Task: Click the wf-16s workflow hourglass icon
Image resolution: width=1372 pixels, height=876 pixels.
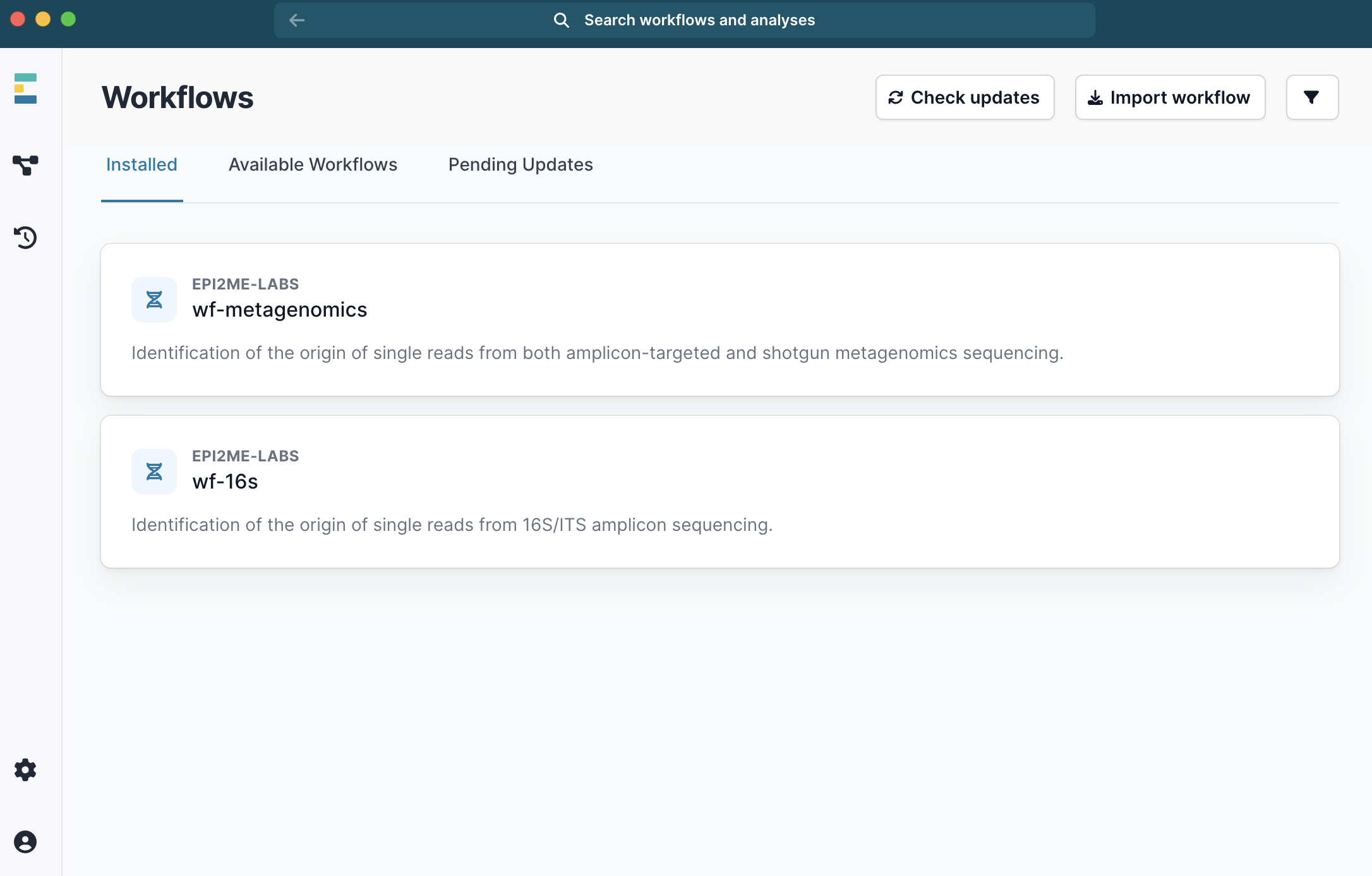Action: point(153,471)
